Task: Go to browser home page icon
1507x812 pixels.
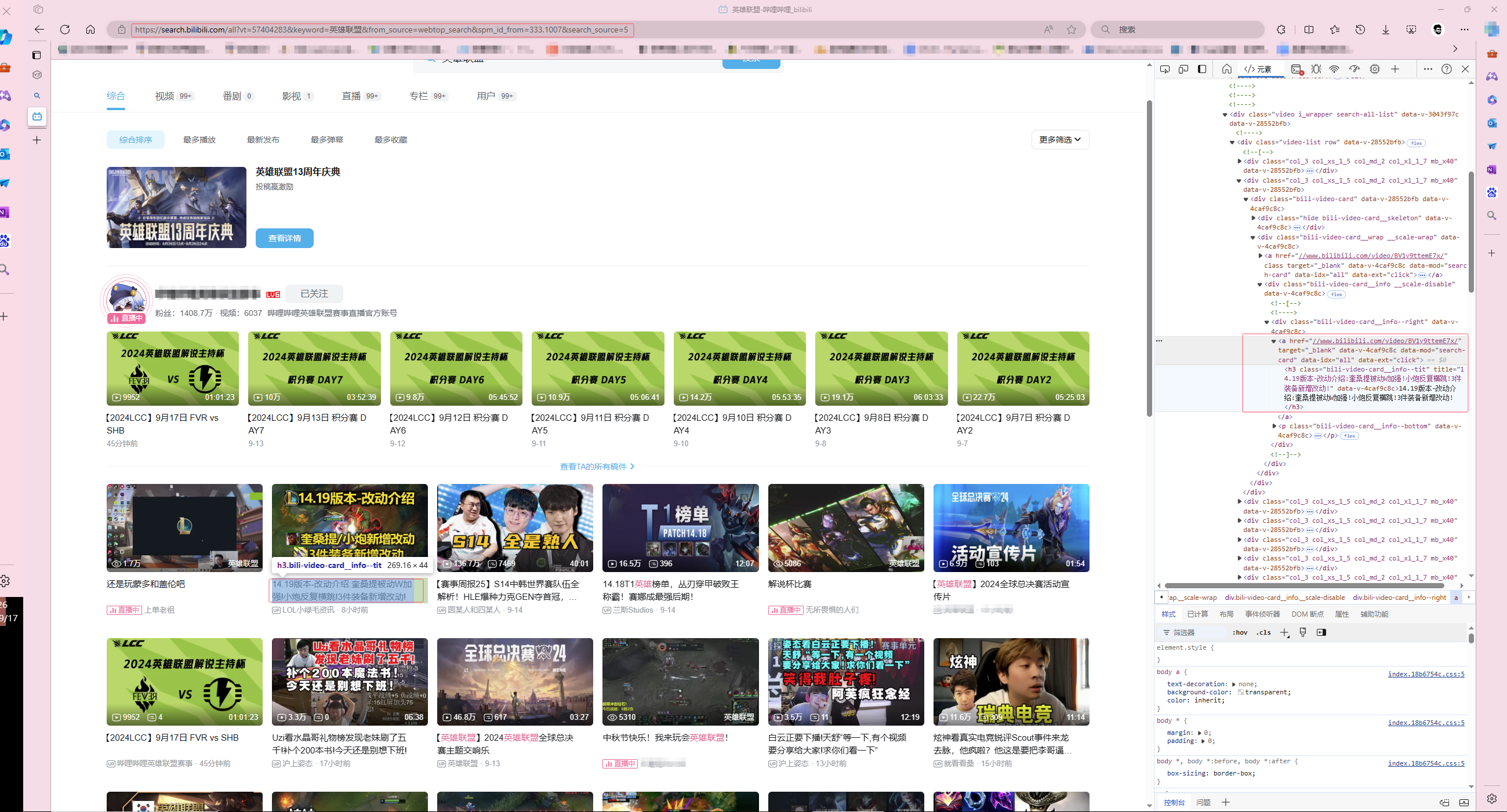Action: click(x=90, y=29)
